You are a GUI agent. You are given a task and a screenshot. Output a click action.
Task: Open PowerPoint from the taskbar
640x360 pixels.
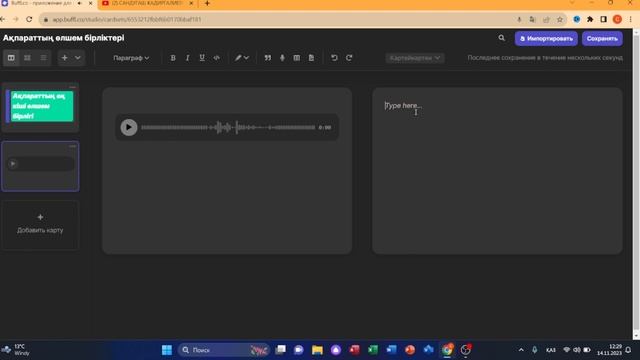click(x=410, y=350)
